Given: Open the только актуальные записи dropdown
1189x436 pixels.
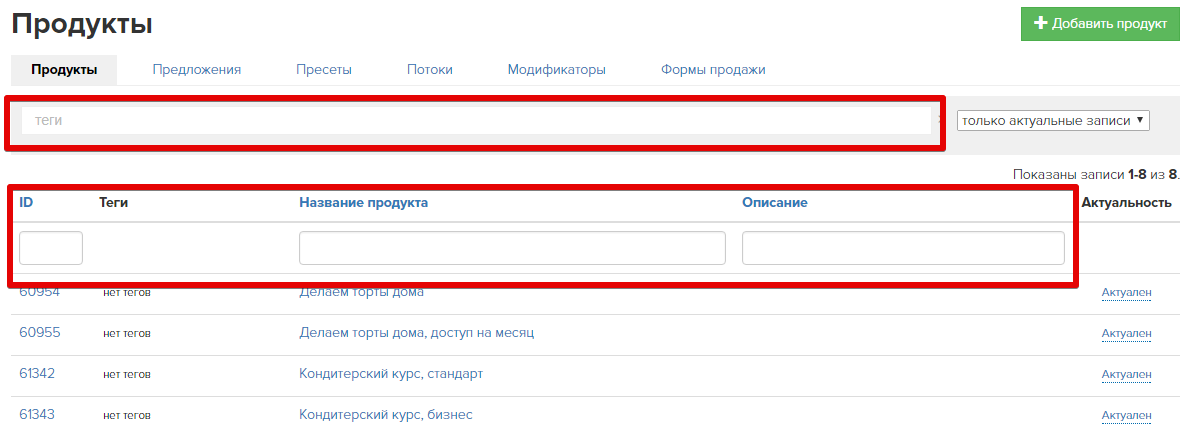Looking at the screenshot, I should tap(1053, 121).
